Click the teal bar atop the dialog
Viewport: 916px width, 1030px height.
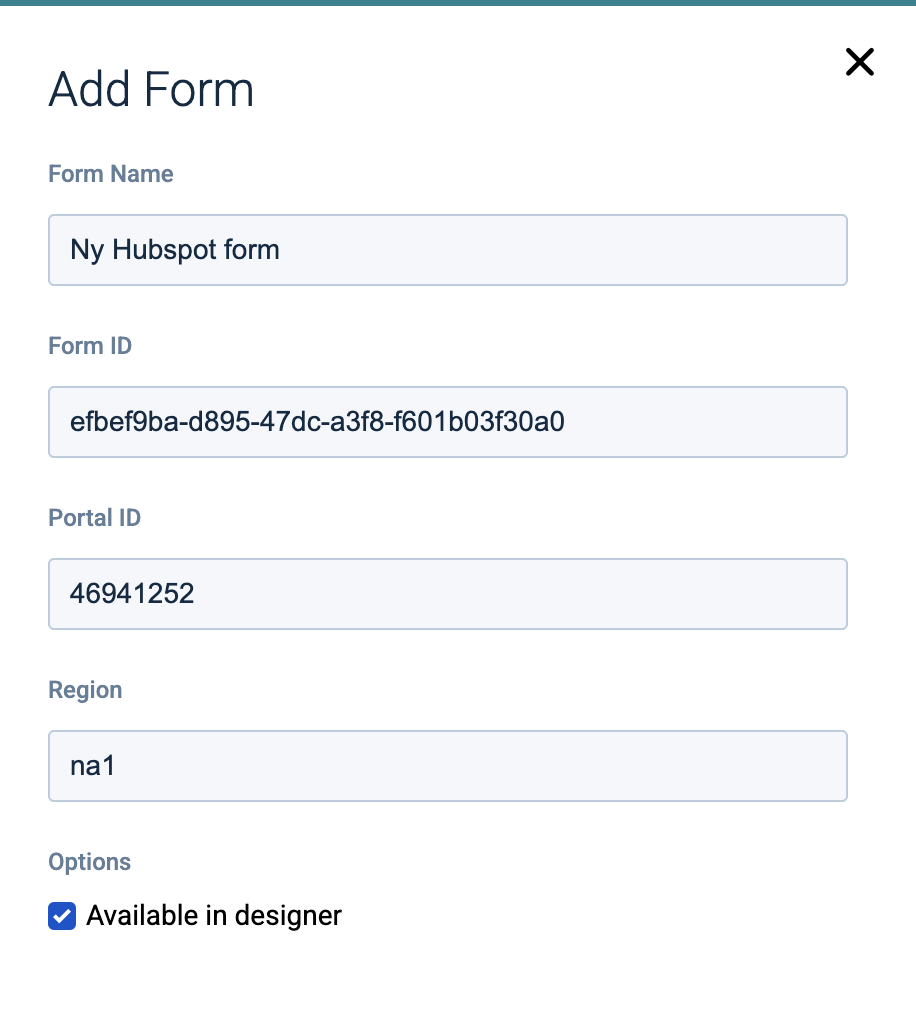[x=458, y=3]
